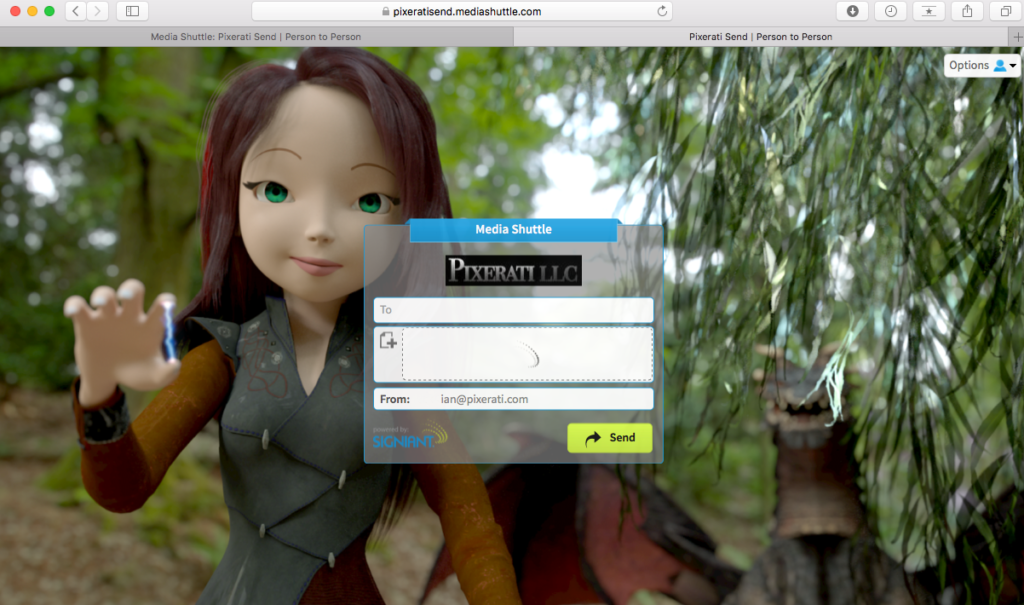Open the Safari Share menu
This screenshot has height=605, width=1024.
[x=967, y=11]
